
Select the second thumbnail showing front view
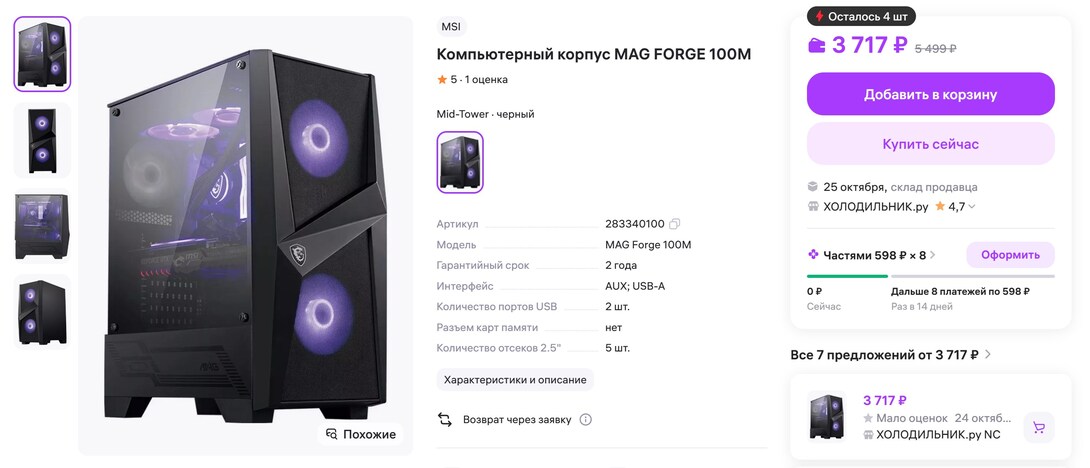coord(42,140)
